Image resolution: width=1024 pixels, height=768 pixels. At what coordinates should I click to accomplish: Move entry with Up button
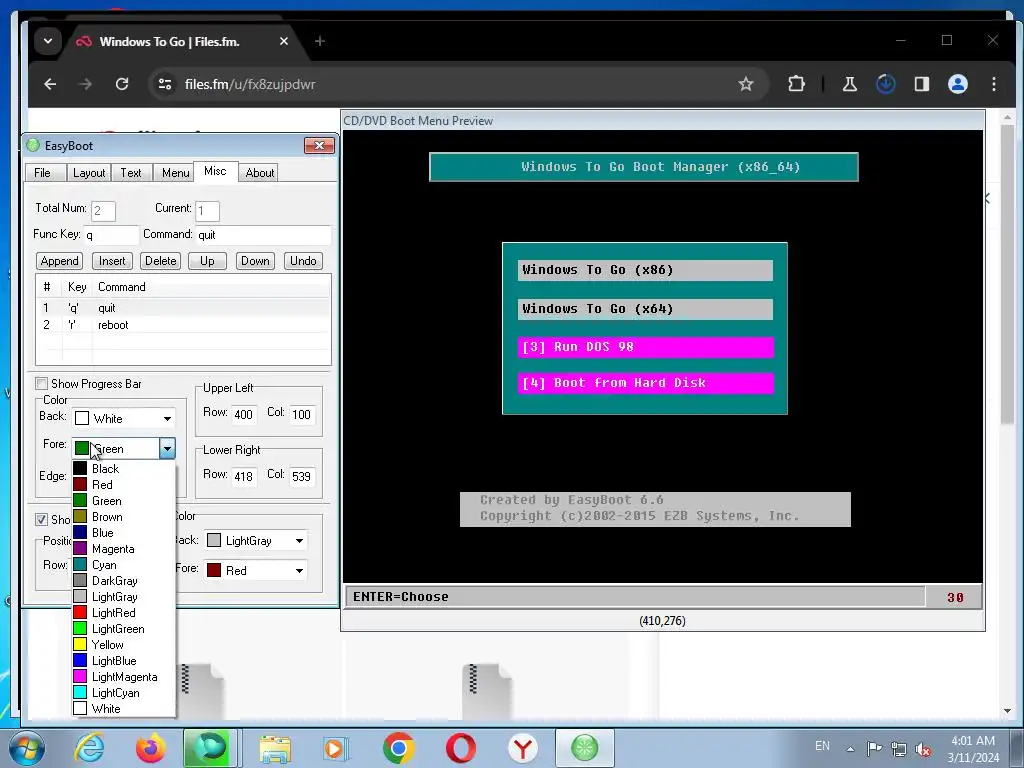click(207, 261)
